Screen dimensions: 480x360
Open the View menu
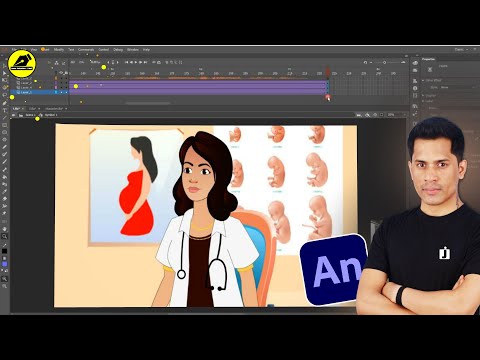[34, 50]
